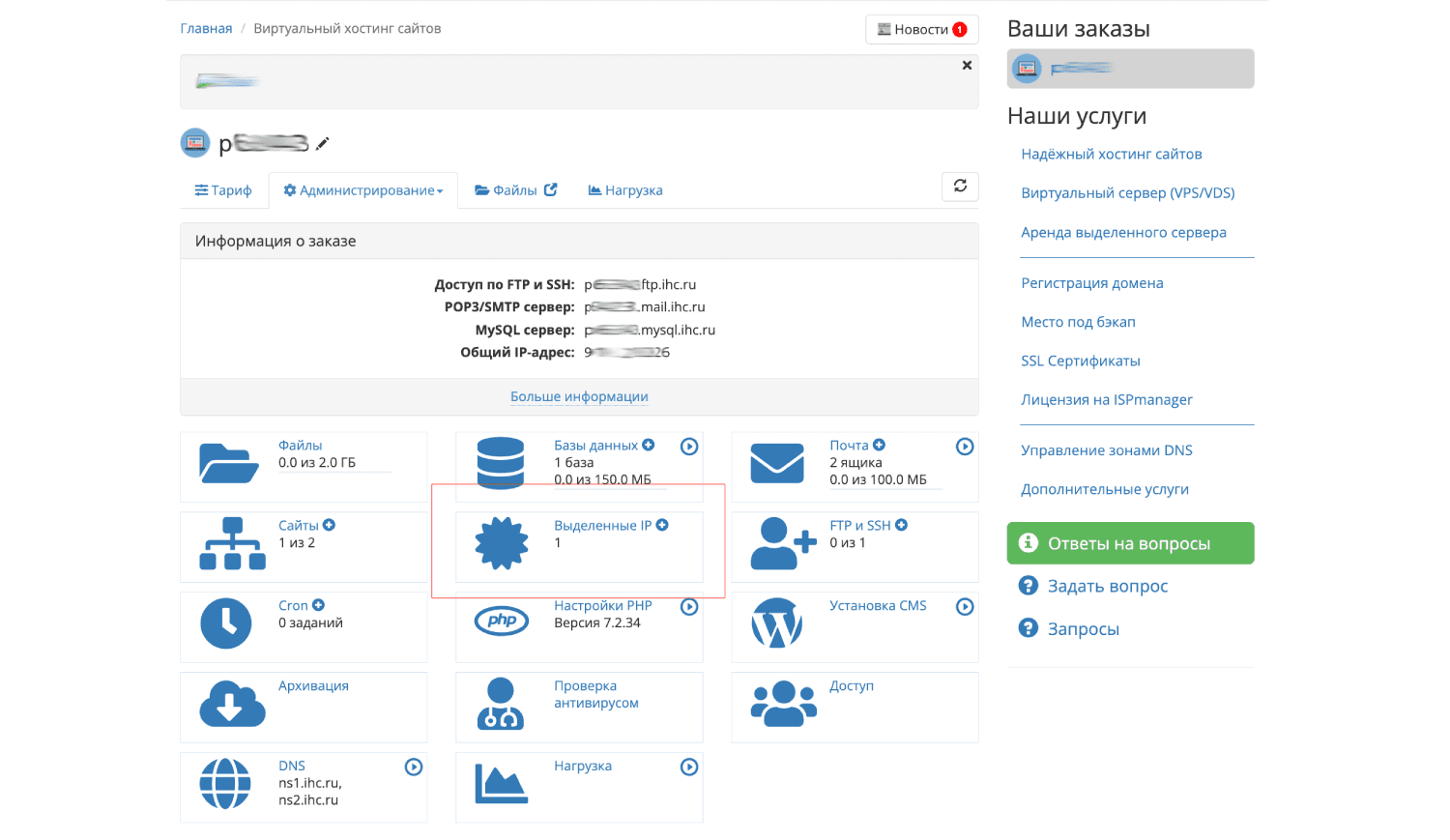Click the cloud download archive icon
Viewport: 1450px width, 840px height.
tap(232, 704)
